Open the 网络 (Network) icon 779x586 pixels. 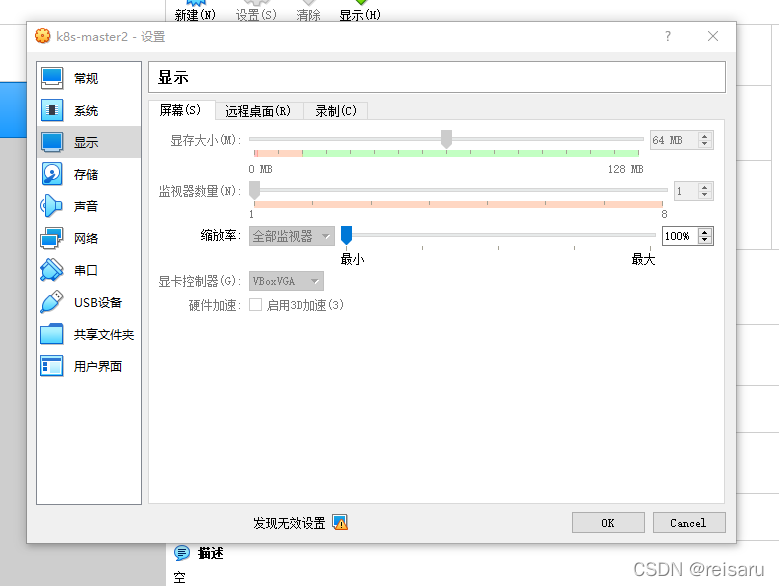52,238
